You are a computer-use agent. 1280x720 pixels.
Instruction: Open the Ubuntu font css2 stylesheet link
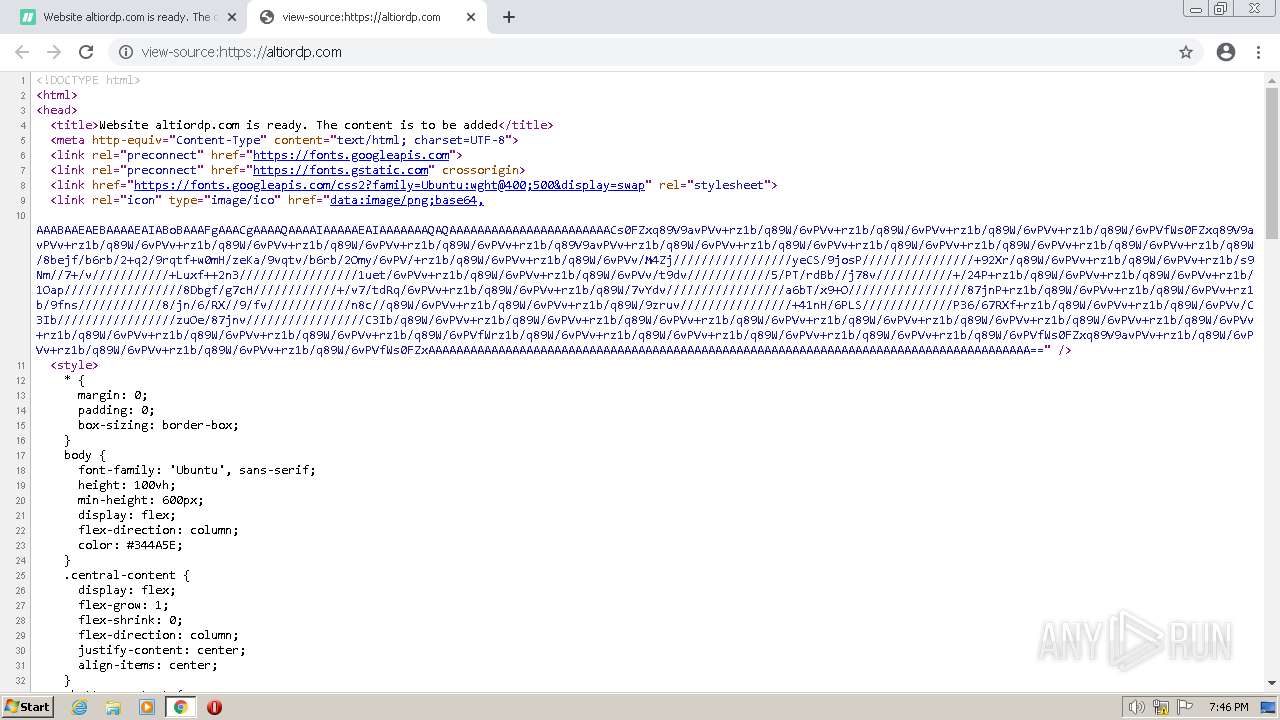(x=390, y=185)
